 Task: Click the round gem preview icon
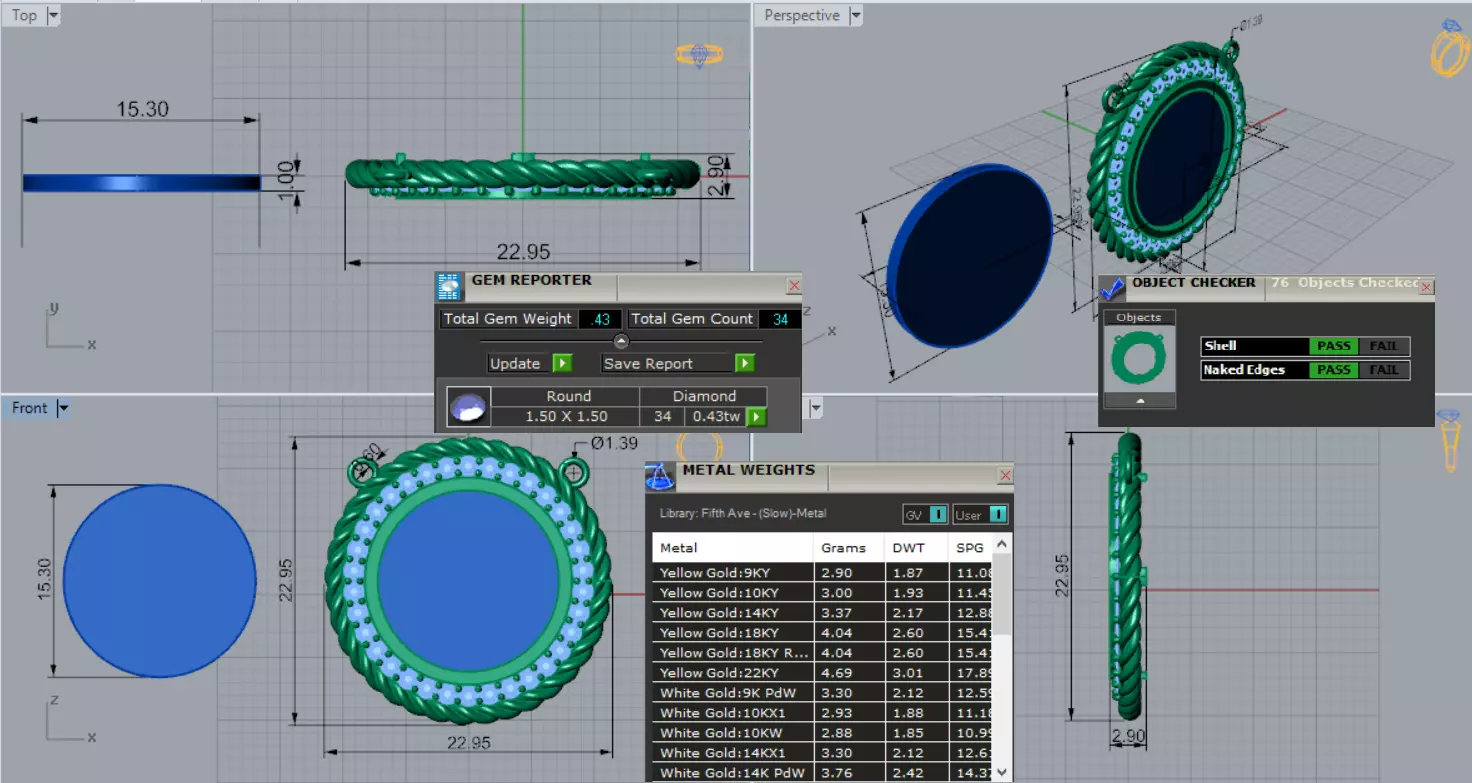(468, 408)
